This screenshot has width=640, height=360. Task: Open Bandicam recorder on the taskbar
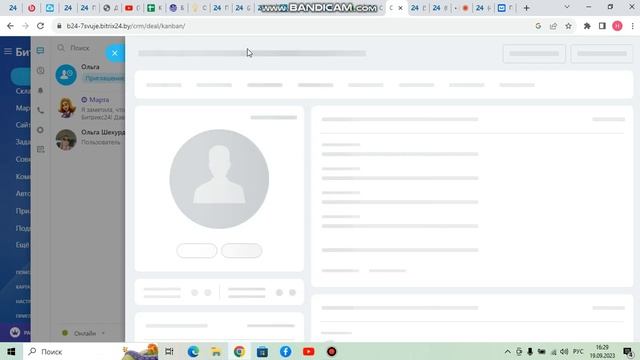pyautogui.click(x=331, y=351)
